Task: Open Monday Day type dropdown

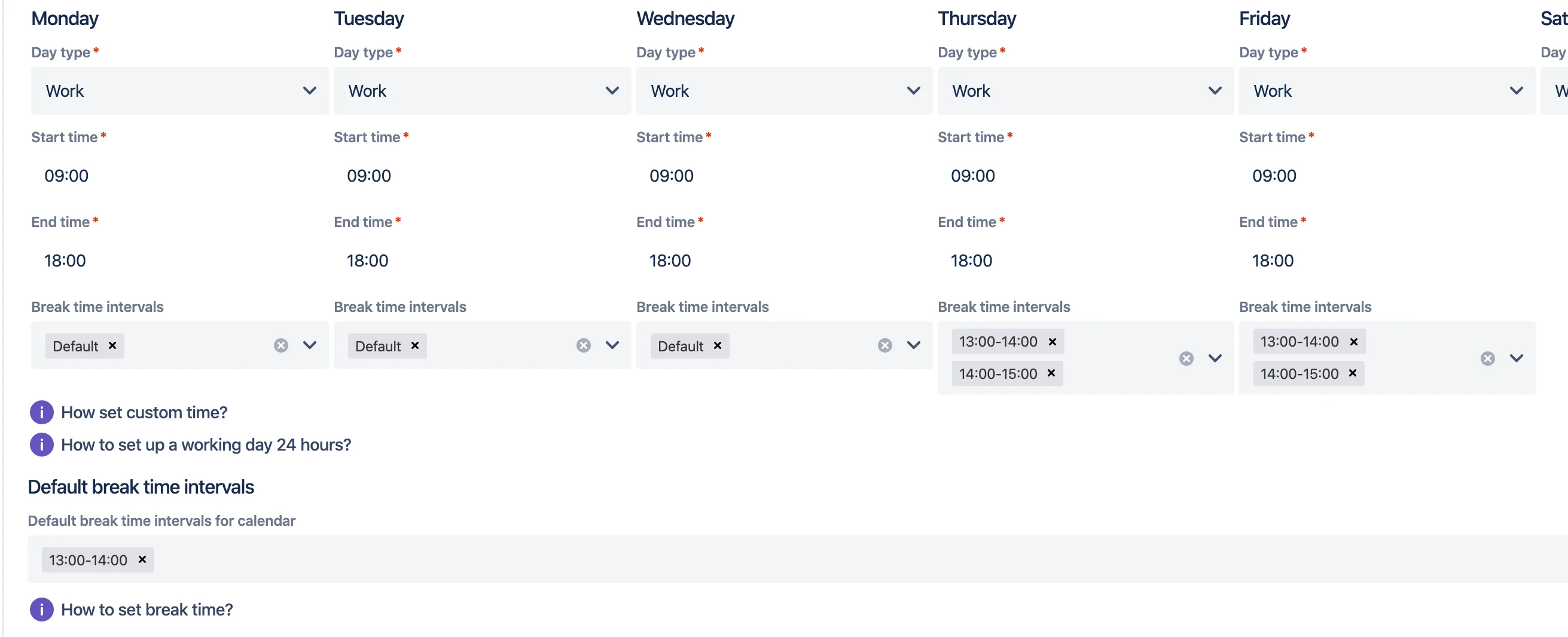Action: [179, 91]
